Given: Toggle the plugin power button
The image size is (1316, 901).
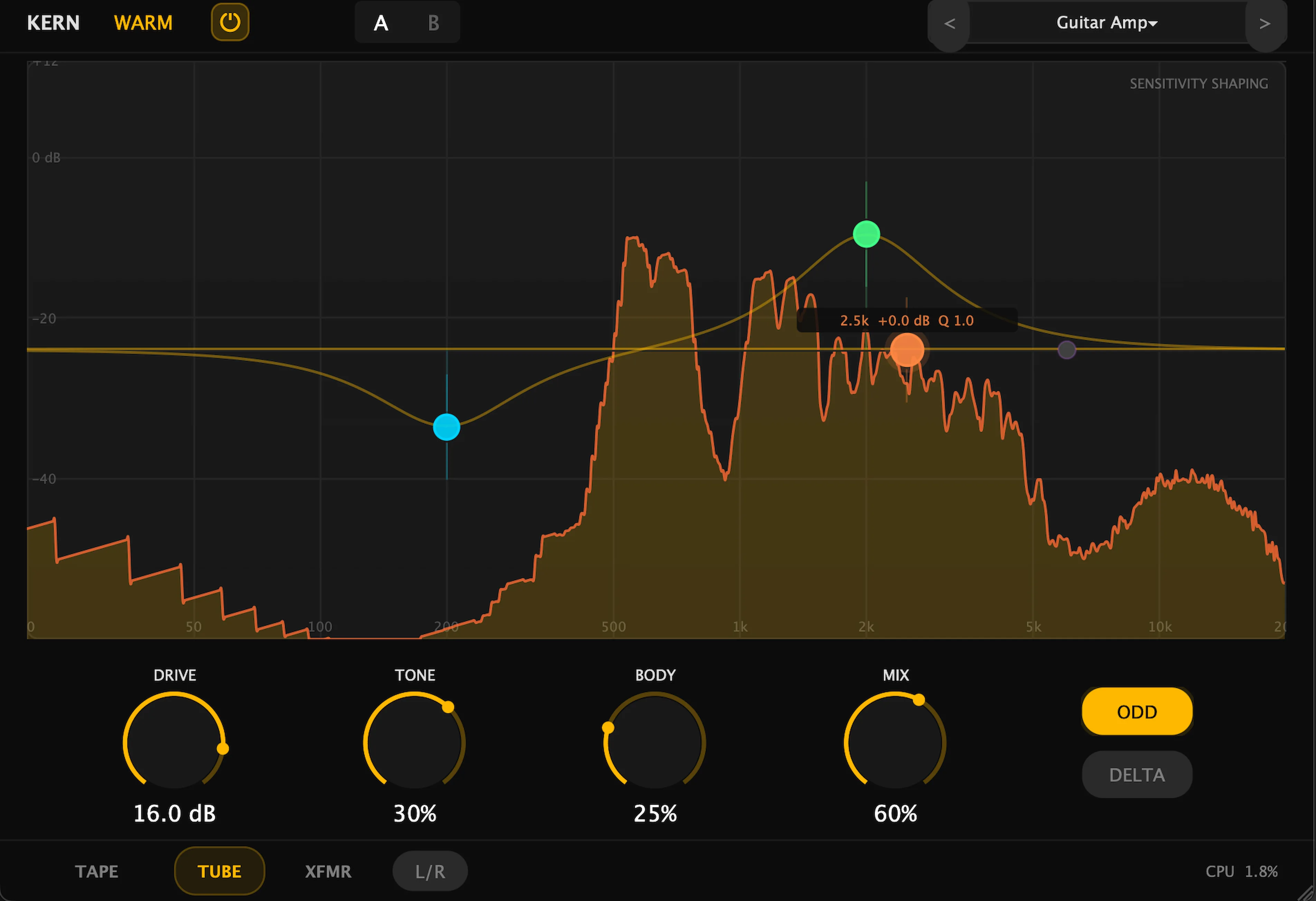Looking at the screenshot, I should [x=230, y=23].
